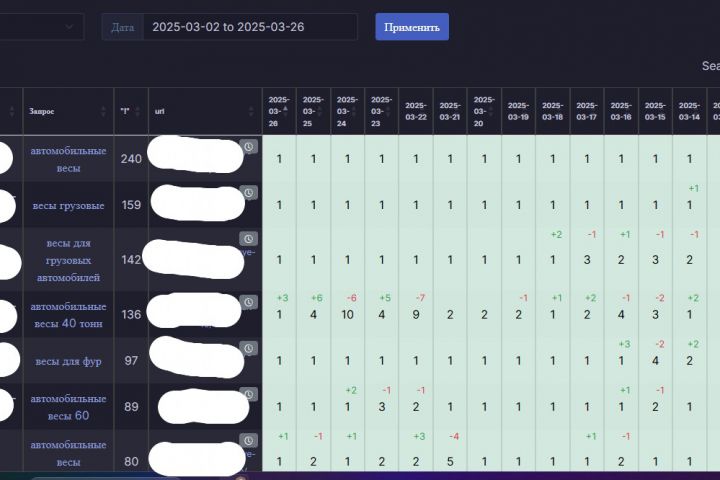Click the Search field at top right
The image size is (720, 480).
coord(710,66)
